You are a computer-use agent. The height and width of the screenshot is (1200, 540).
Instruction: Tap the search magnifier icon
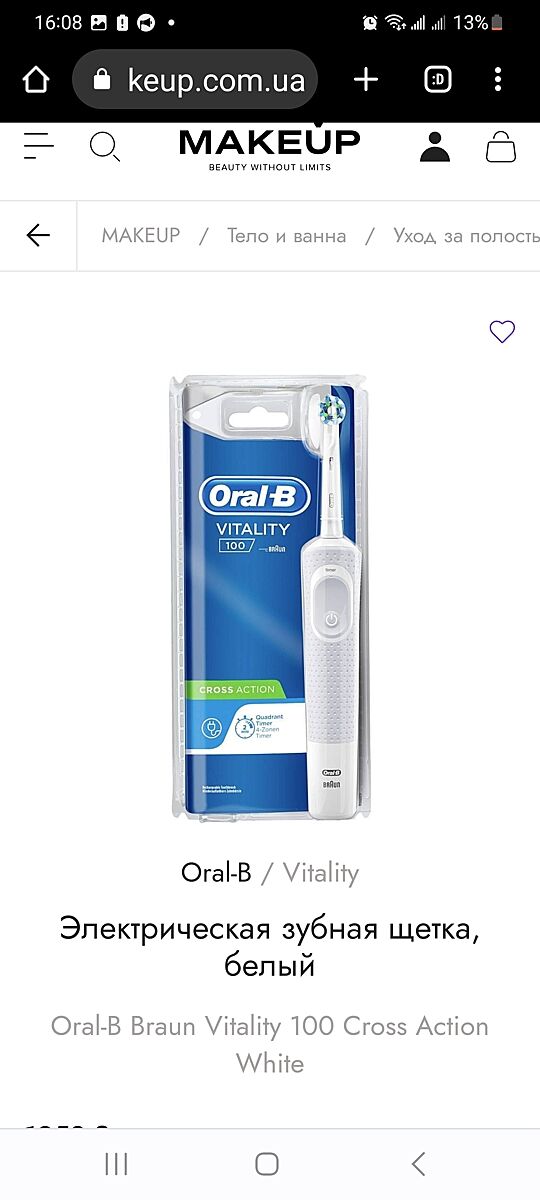[104, 147]
